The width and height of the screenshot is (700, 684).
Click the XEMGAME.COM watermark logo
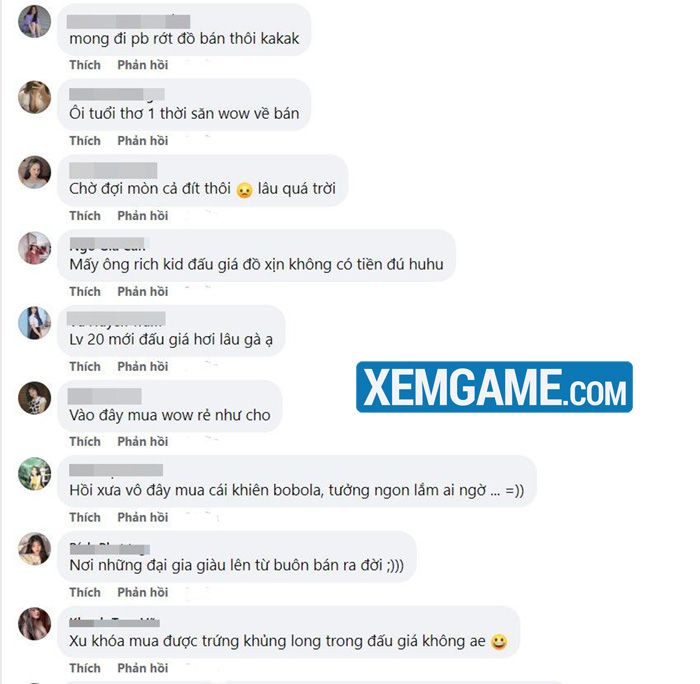coord(494,387)
